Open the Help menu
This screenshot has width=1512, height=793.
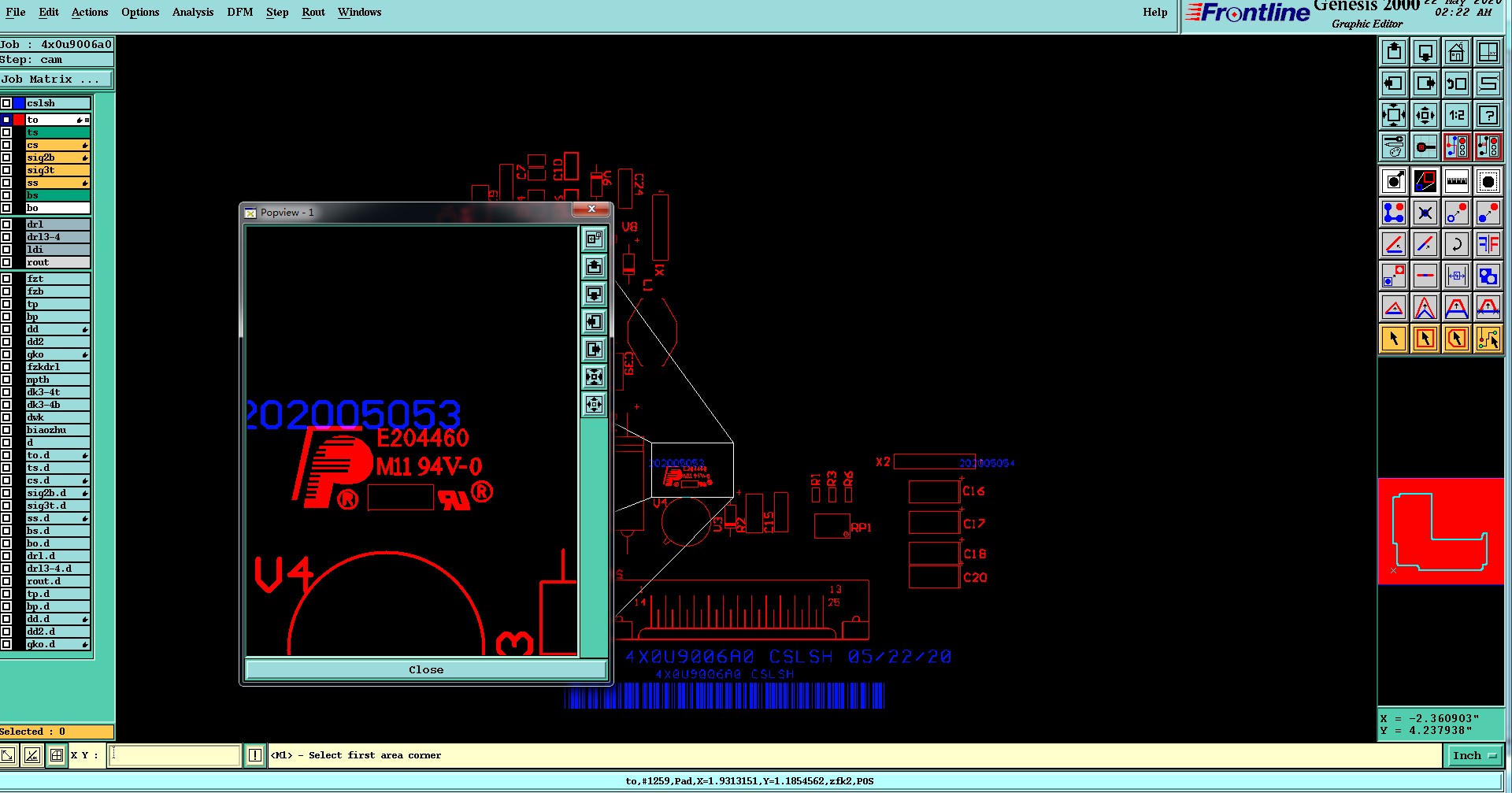[x=1155, y=12]
